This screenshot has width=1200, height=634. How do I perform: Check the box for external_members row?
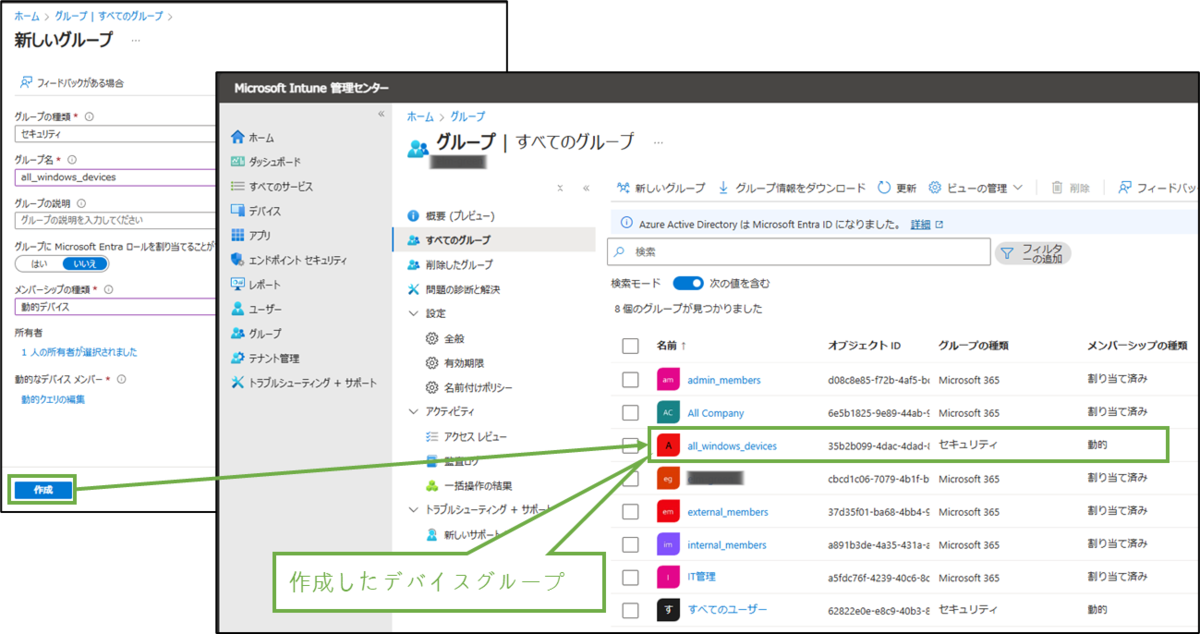[630, 512]
